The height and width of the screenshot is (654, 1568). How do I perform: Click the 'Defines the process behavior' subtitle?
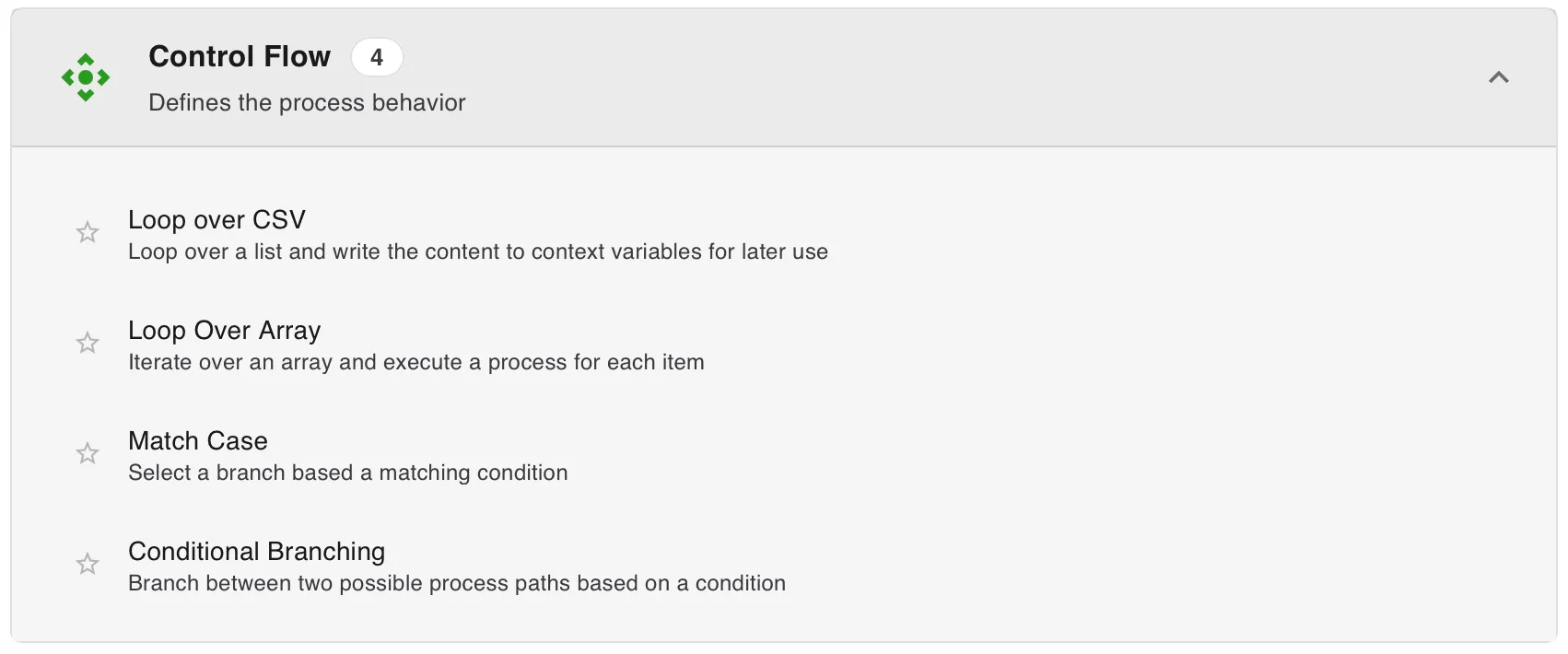tap(308, 102)
